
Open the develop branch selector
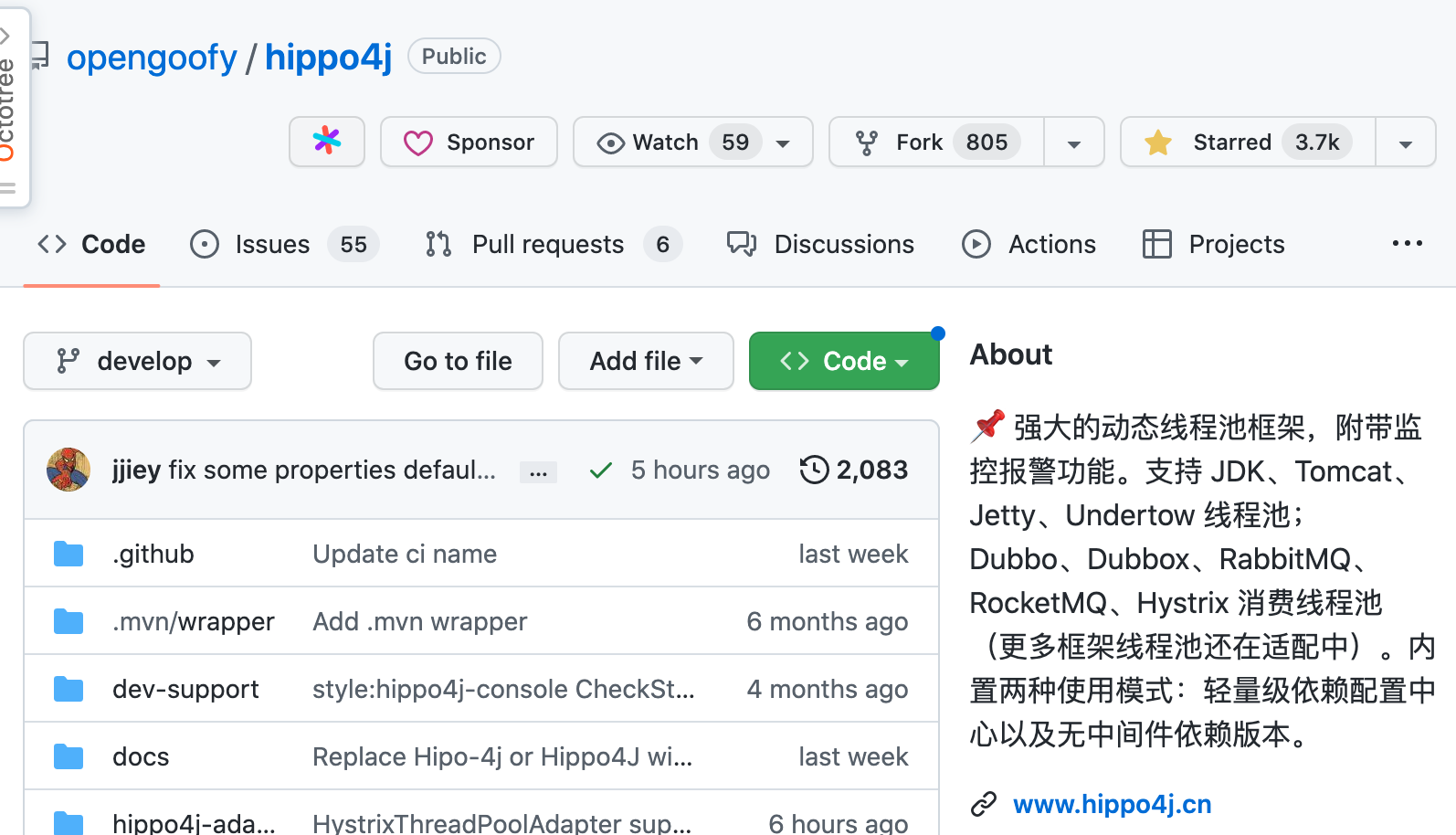[x=137, y=361]
